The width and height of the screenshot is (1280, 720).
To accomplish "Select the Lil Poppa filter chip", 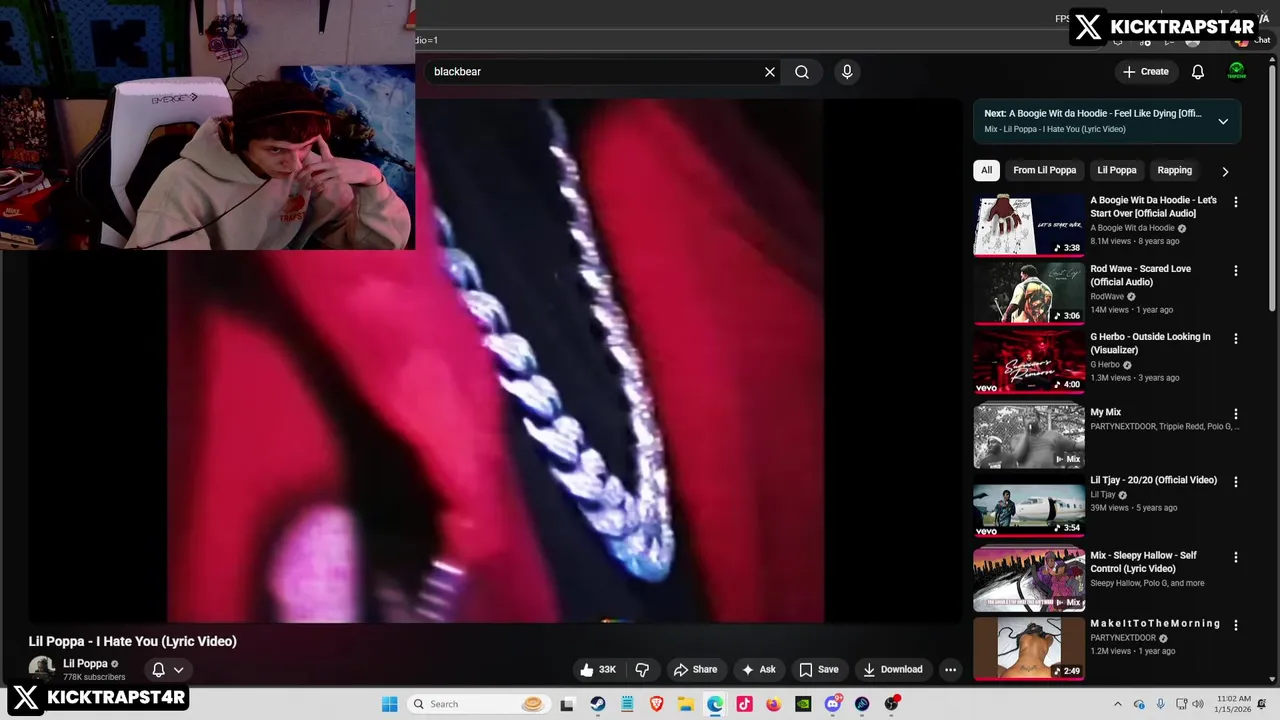I will point(1117,170).
